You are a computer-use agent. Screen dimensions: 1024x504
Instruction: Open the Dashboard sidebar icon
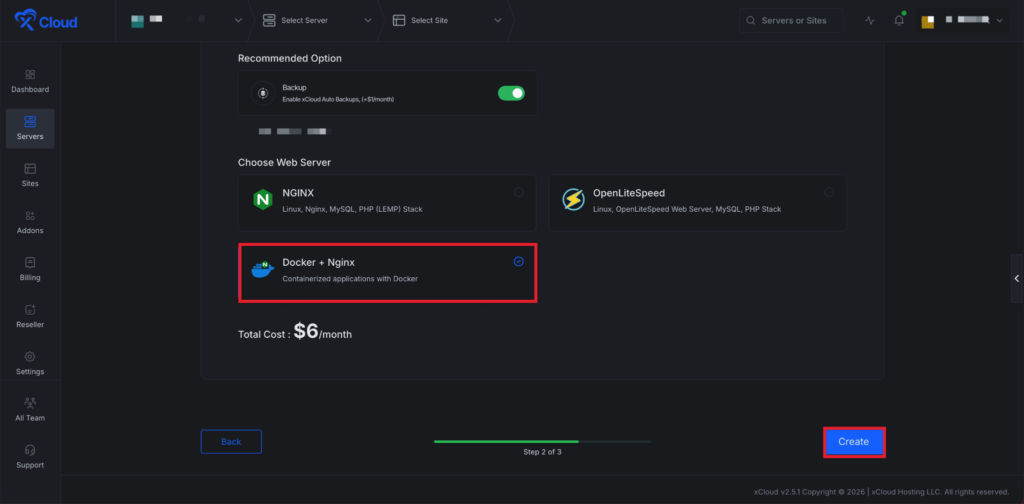pos(30,76)
